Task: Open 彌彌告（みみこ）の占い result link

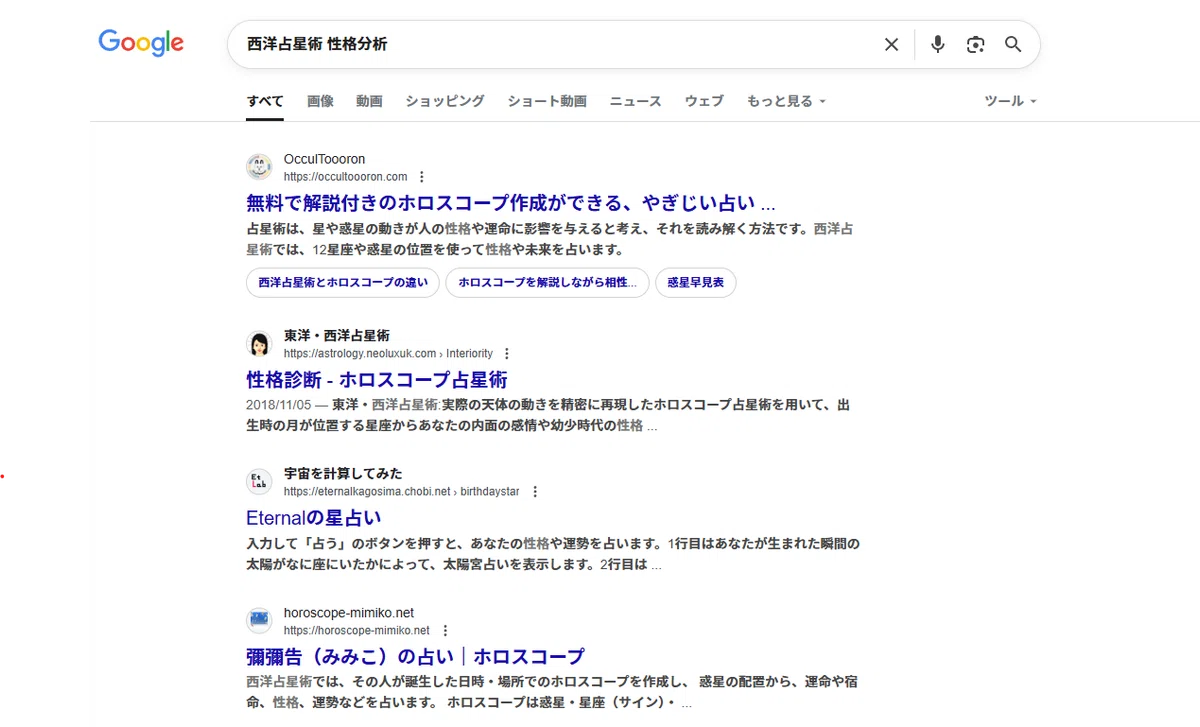Action: [x=415, y=657]
